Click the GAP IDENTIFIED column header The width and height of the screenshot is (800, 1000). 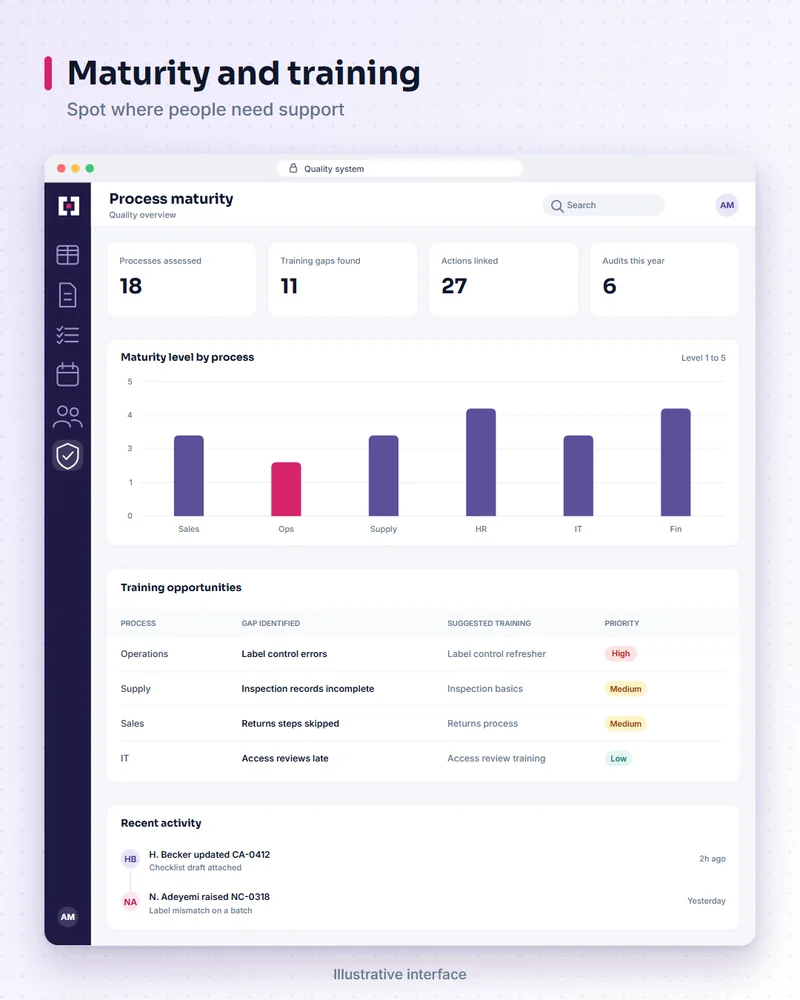coord(270,623)
